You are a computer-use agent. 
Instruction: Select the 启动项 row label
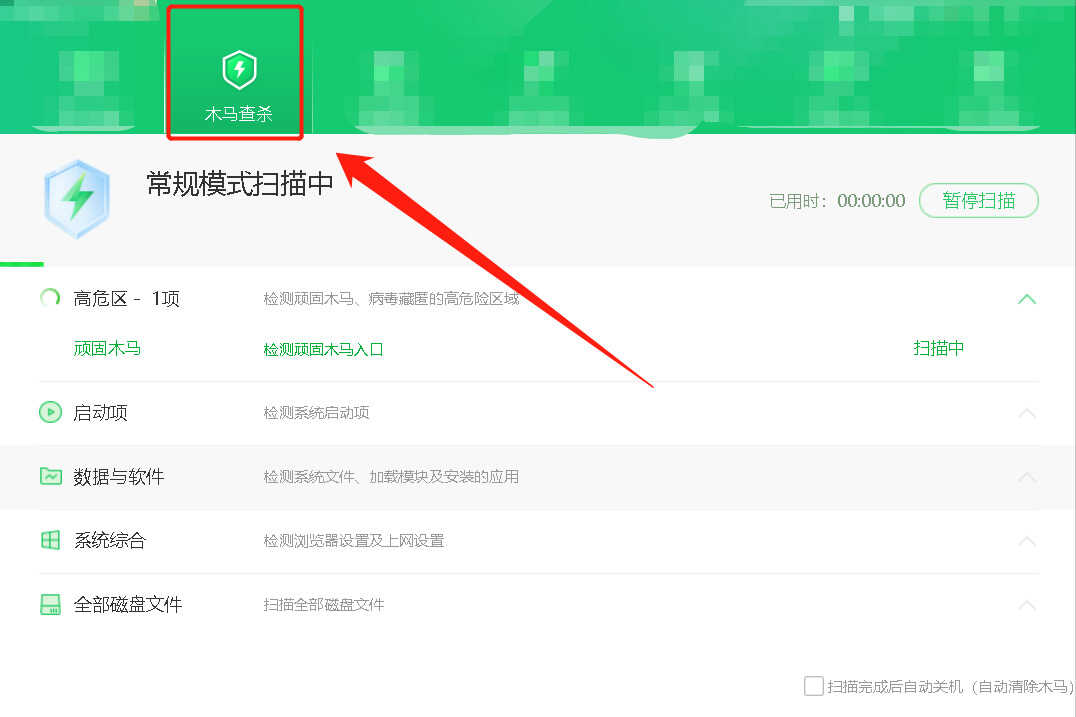click(x=100, y=412)
